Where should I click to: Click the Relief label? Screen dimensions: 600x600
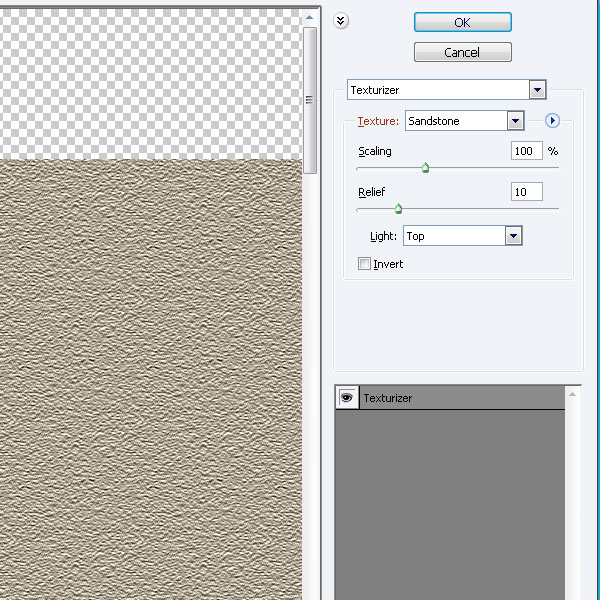click(371, 192)
